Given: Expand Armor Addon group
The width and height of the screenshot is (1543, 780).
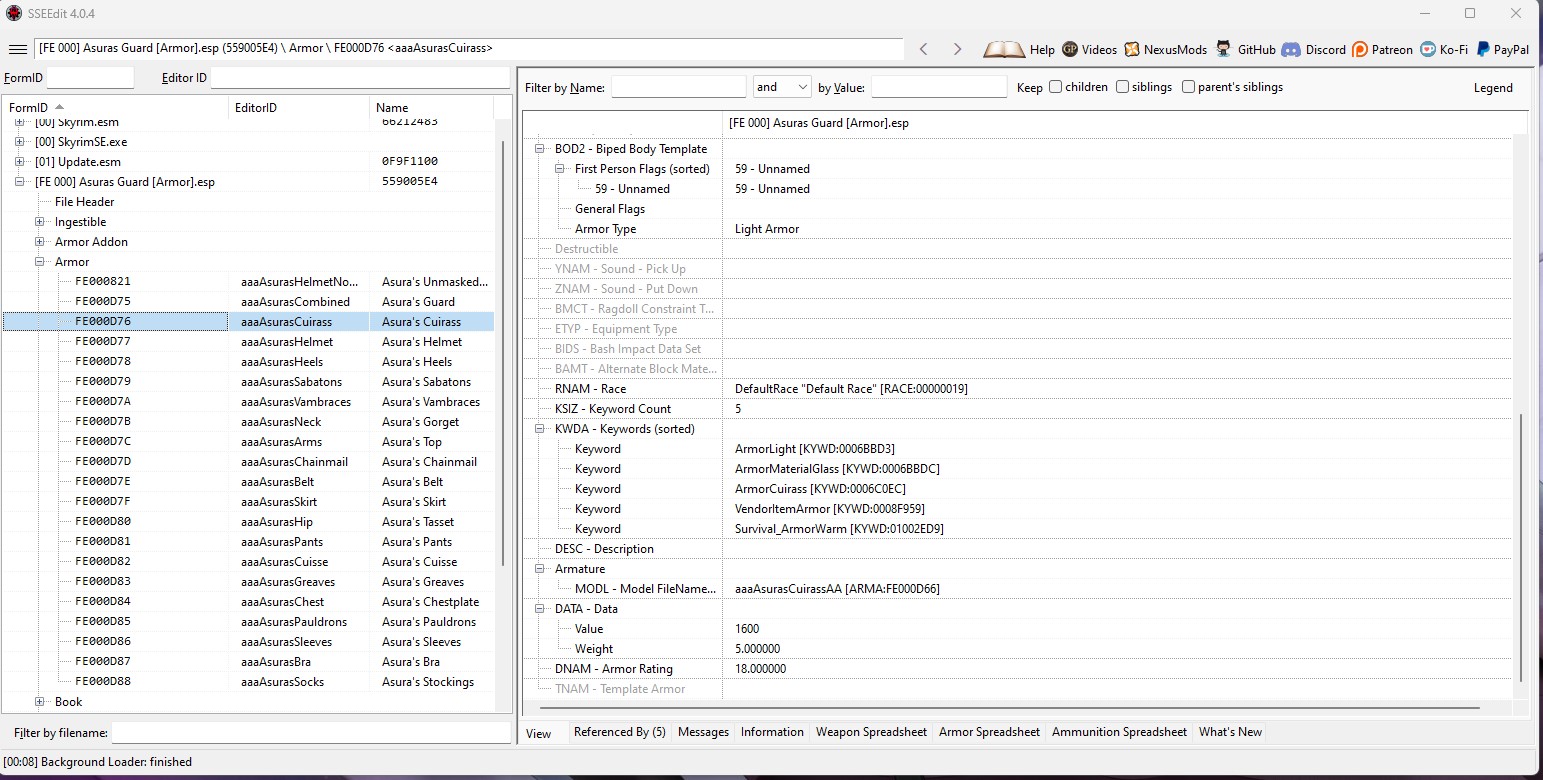Looking at the screenshot, I should tap(40, 242).
